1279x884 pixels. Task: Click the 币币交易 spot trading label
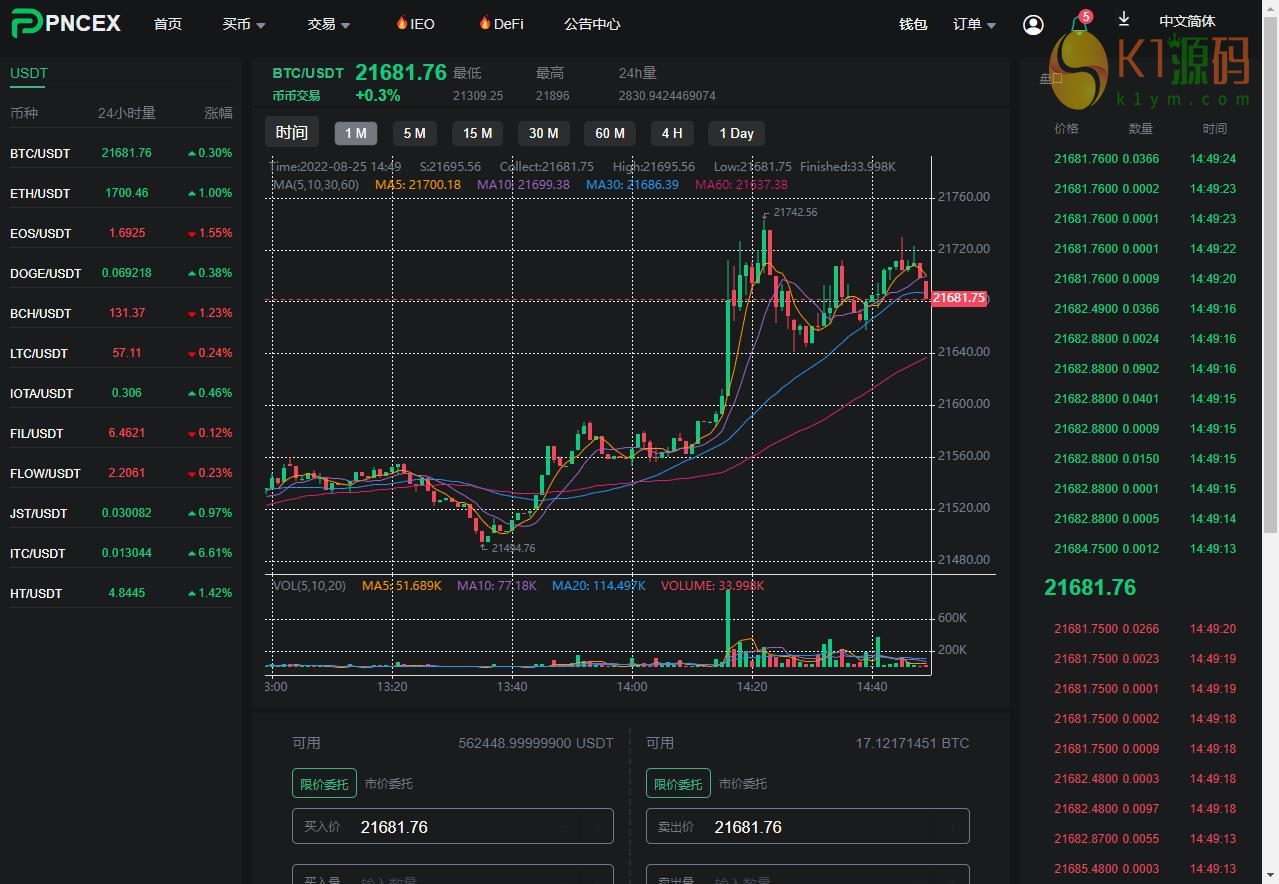click(296, 96)
